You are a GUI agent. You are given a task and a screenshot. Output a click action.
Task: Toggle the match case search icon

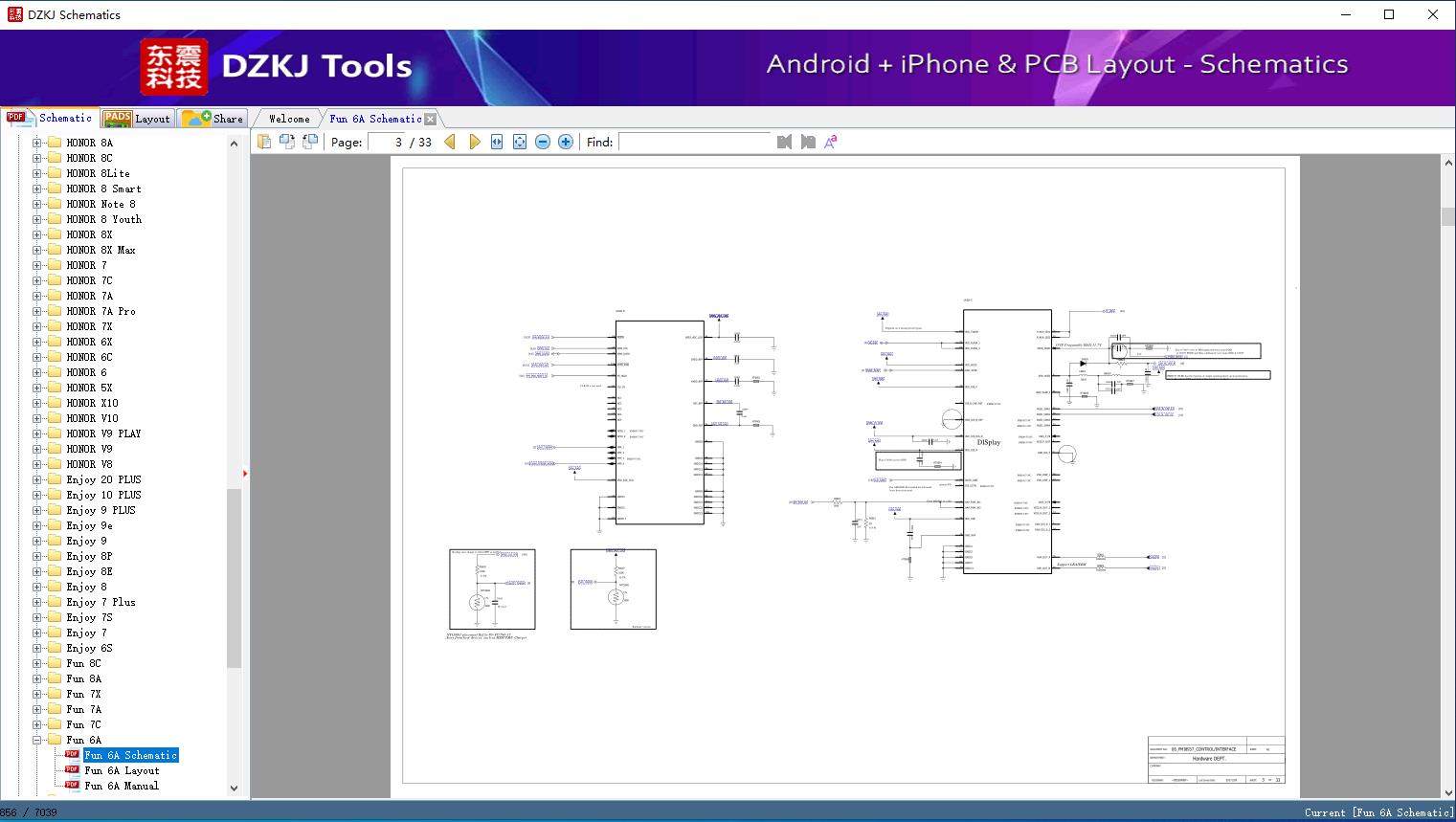pyautogui.click(x=831, y=142)
